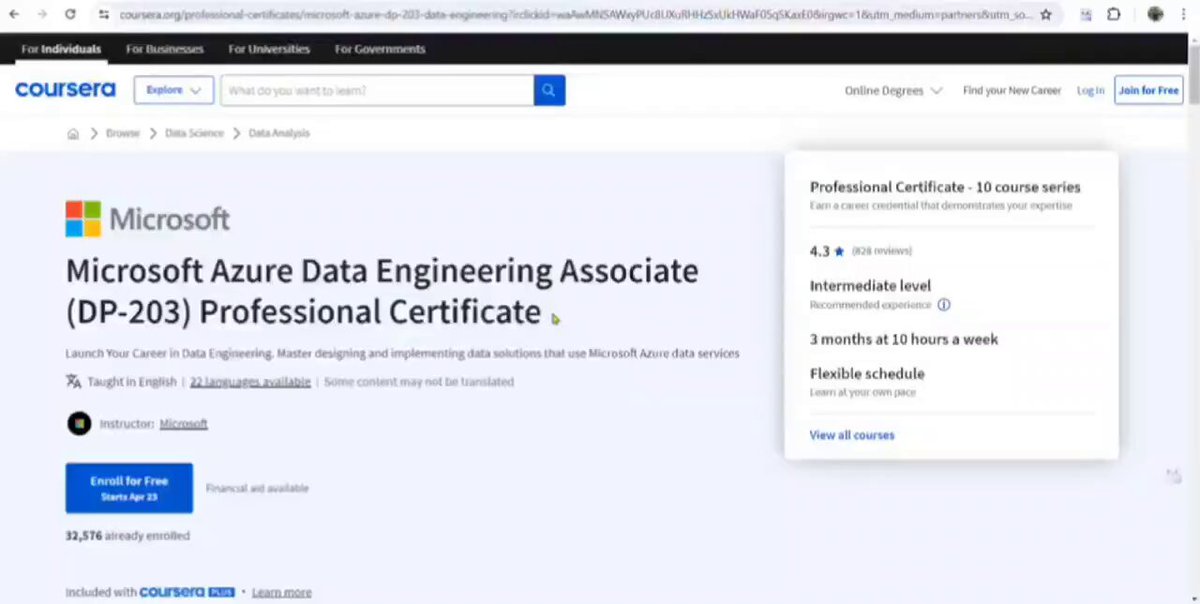Go to the home breadcrumb icon
1200x604 pixels.
tap(73, 133)
